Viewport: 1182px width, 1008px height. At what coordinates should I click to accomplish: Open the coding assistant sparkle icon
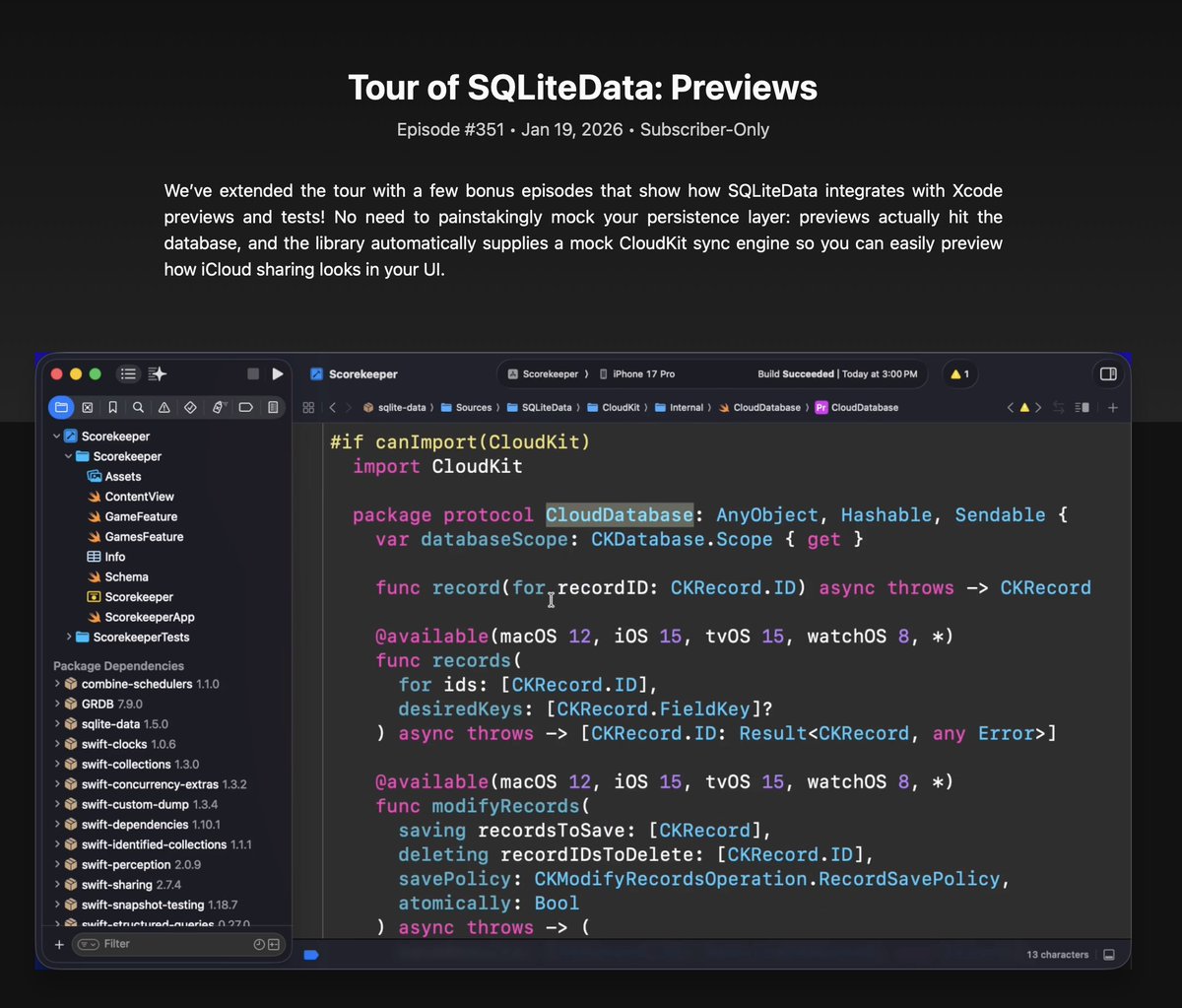pos(158,374)
